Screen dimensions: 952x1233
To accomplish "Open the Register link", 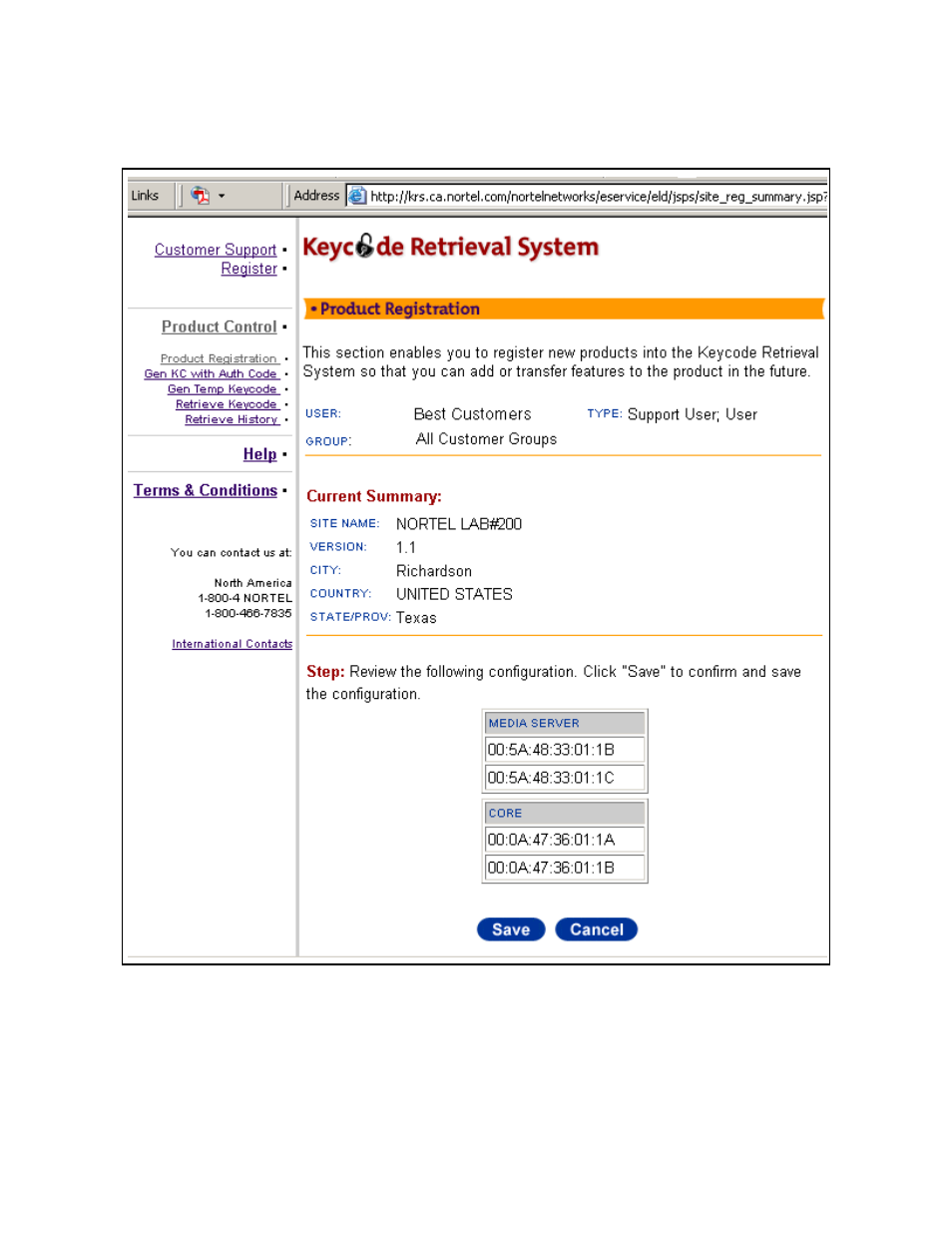I will [x=249, y=269].
